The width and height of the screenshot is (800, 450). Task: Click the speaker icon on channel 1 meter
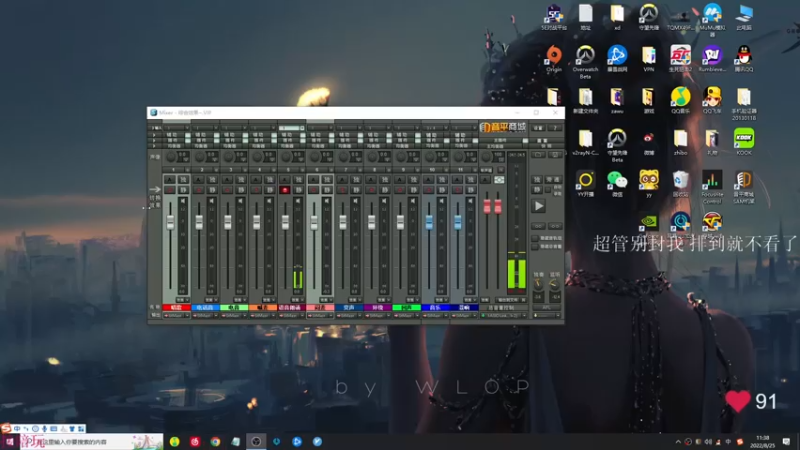pos(183,201)
